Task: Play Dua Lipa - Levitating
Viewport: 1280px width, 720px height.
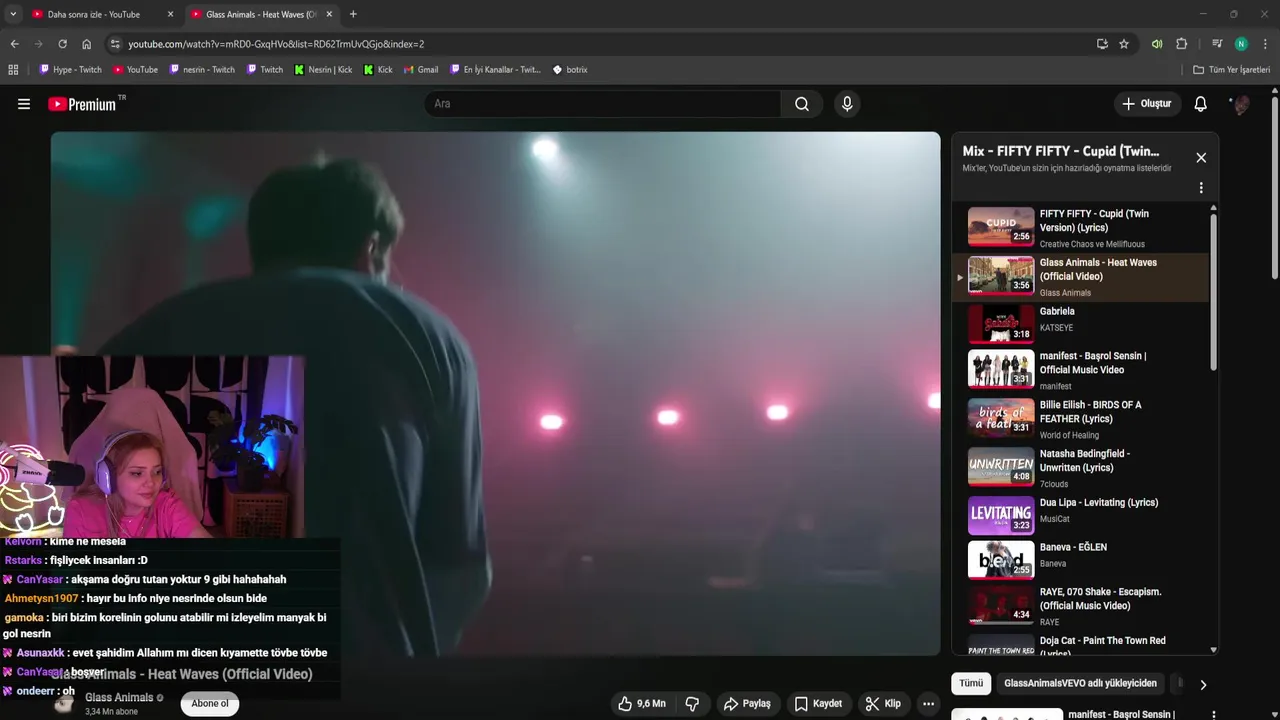Action: [x=1080, y=516]
